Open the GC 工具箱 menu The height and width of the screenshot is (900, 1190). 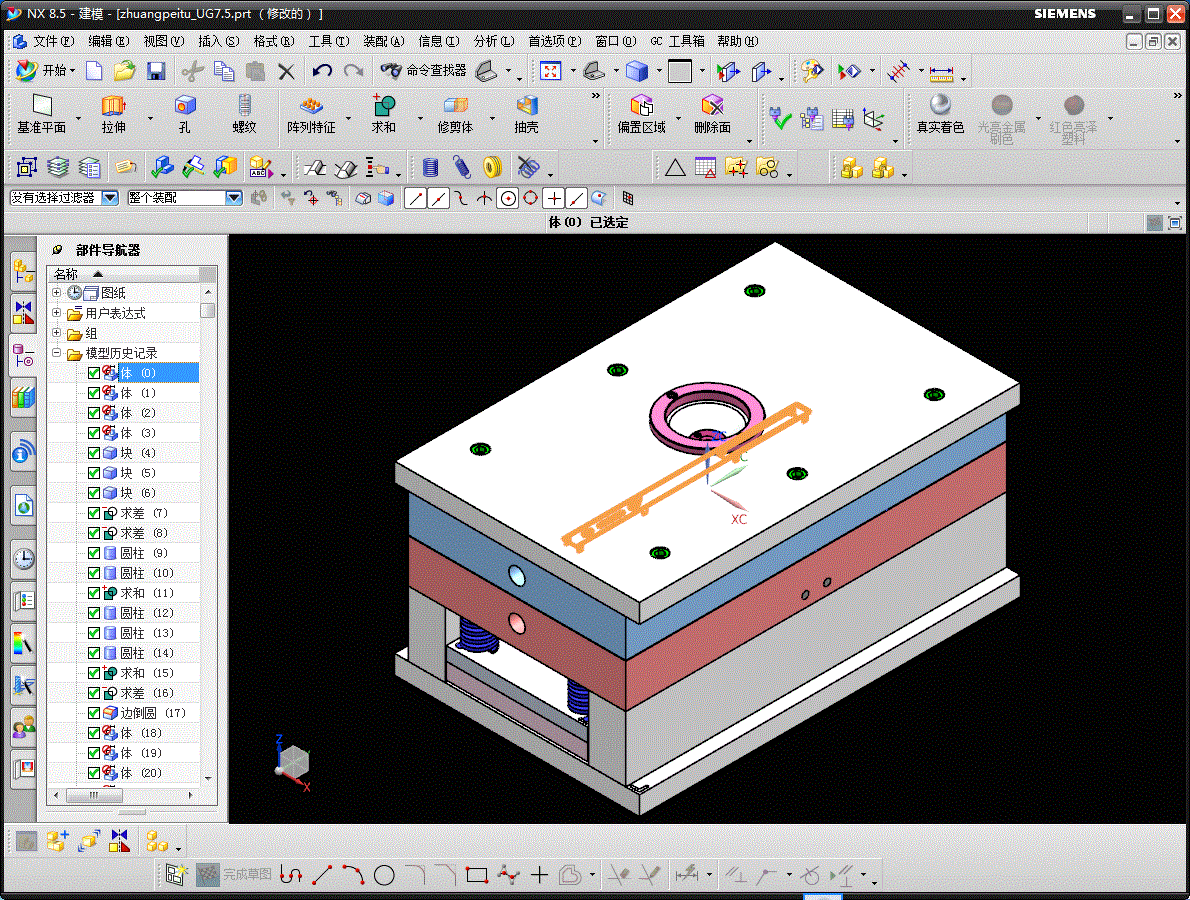pyautogui.click(x=678, y=41)
